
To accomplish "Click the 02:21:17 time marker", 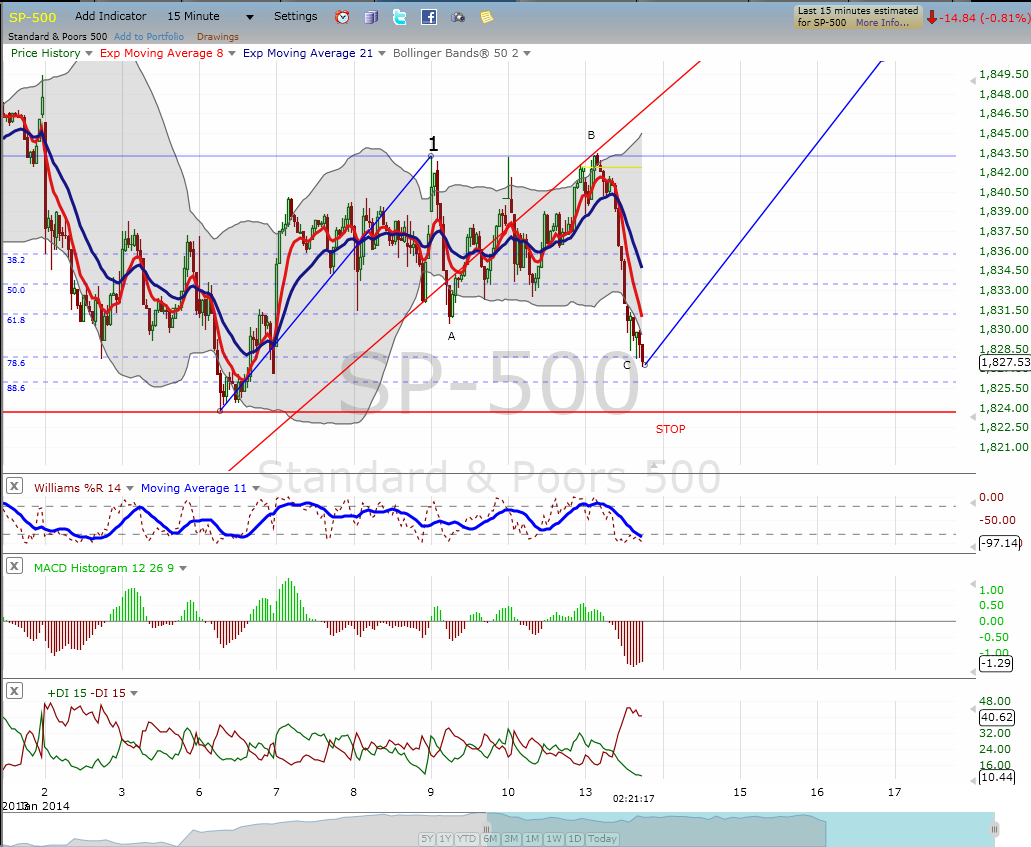I will pyautogui.click(x=633, y=798).
